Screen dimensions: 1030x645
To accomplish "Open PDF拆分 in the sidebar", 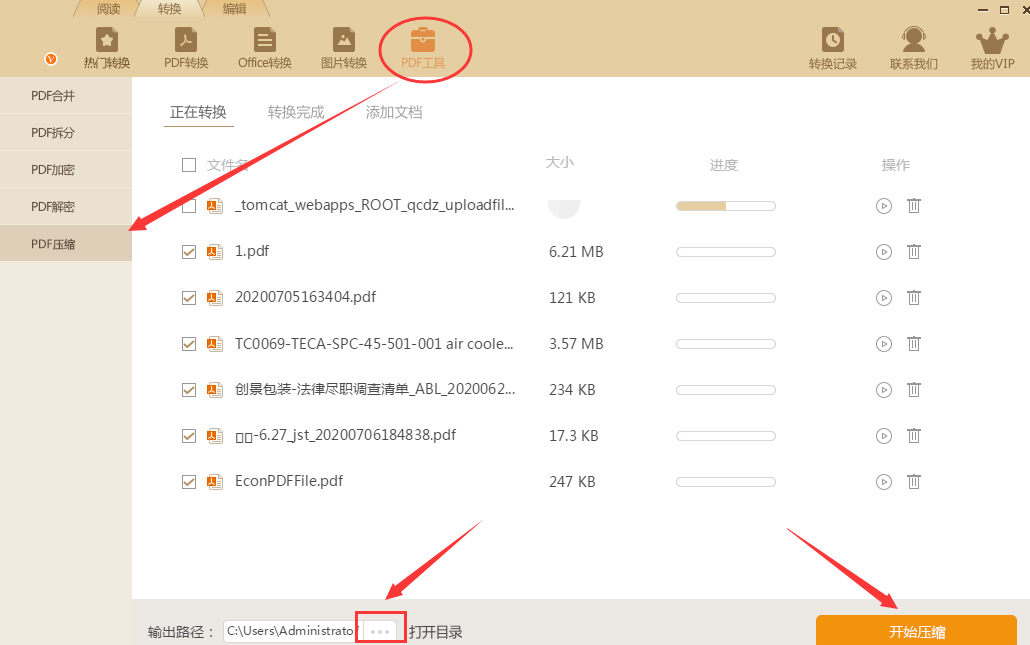I will [x=66, y=133].
